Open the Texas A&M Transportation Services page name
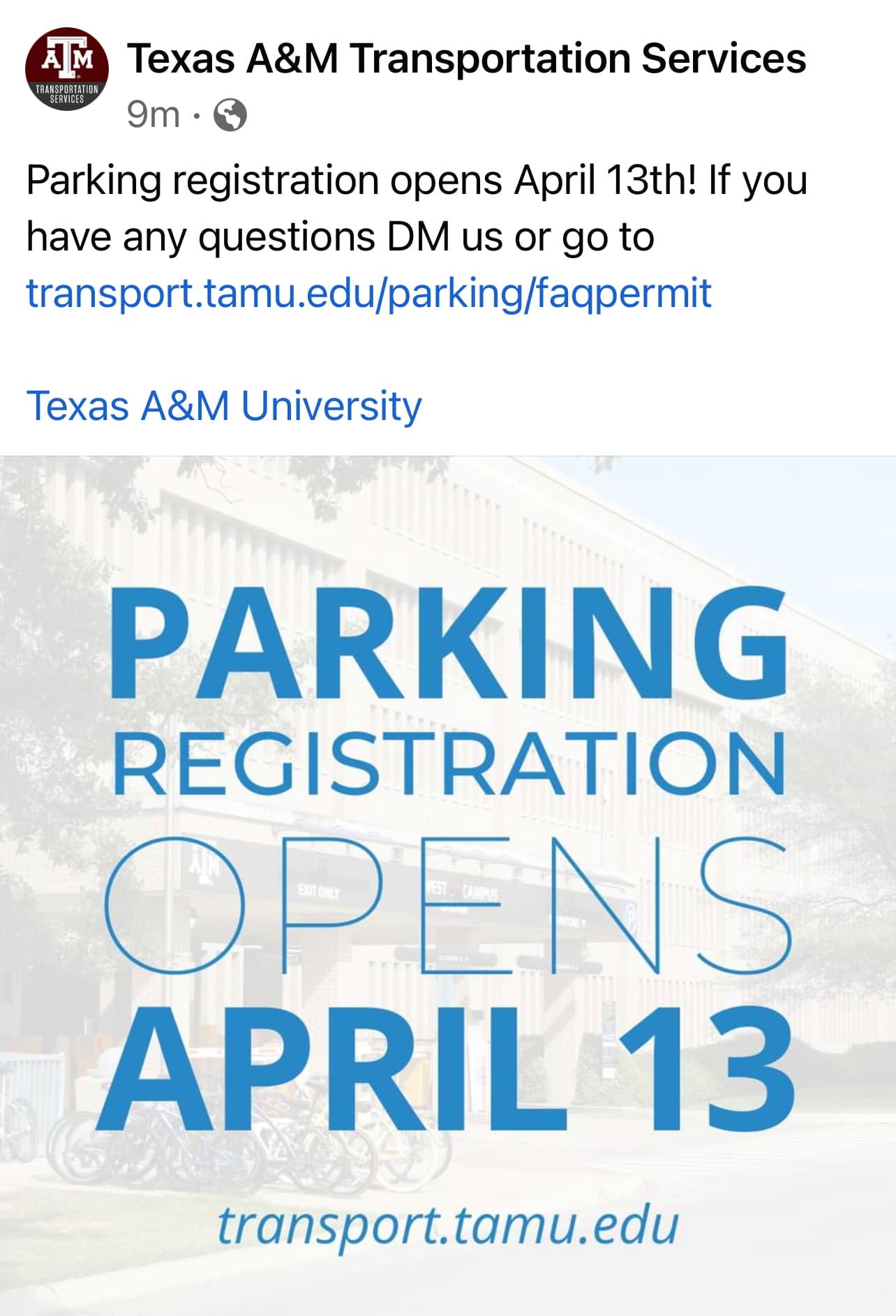Screen dimensions: 896x1316 (466, 59)
